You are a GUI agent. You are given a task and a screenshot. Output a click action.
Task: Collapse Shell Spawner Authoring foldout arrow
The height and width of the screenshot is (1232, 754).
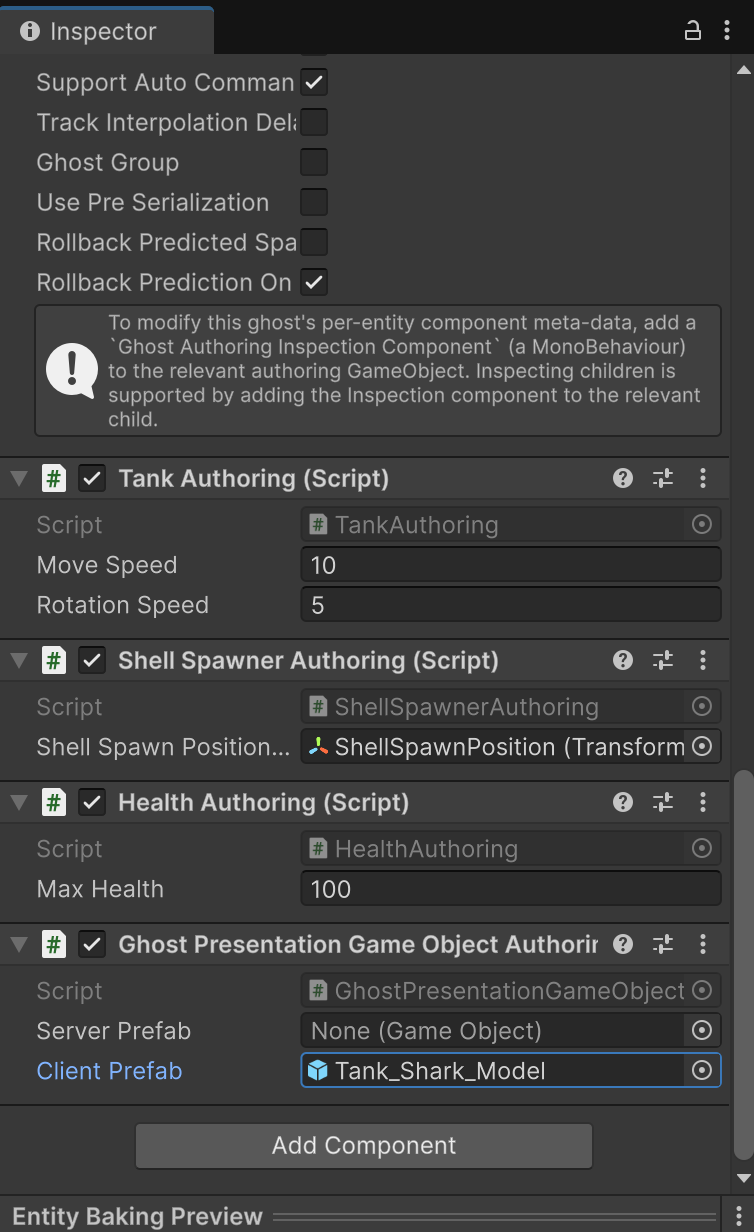[18, 660]
